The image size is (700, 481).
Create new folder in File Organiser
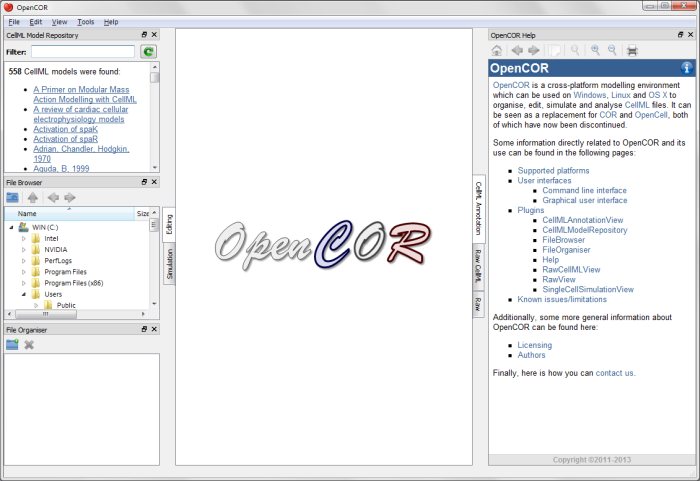pos(12,344)
